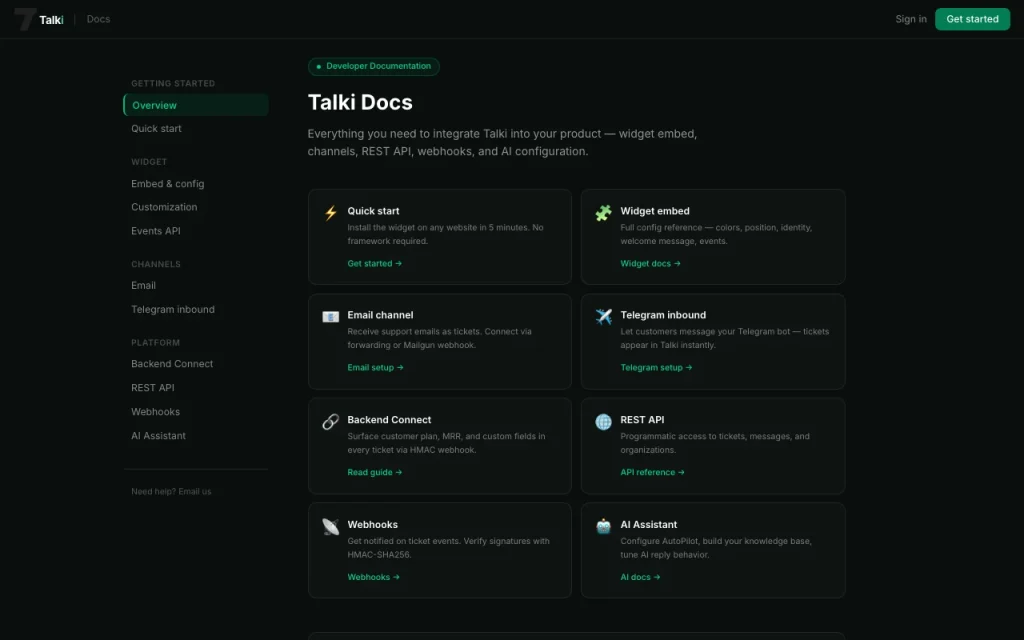Go to Embed & config sidebar page

click(x=168, y=184)
